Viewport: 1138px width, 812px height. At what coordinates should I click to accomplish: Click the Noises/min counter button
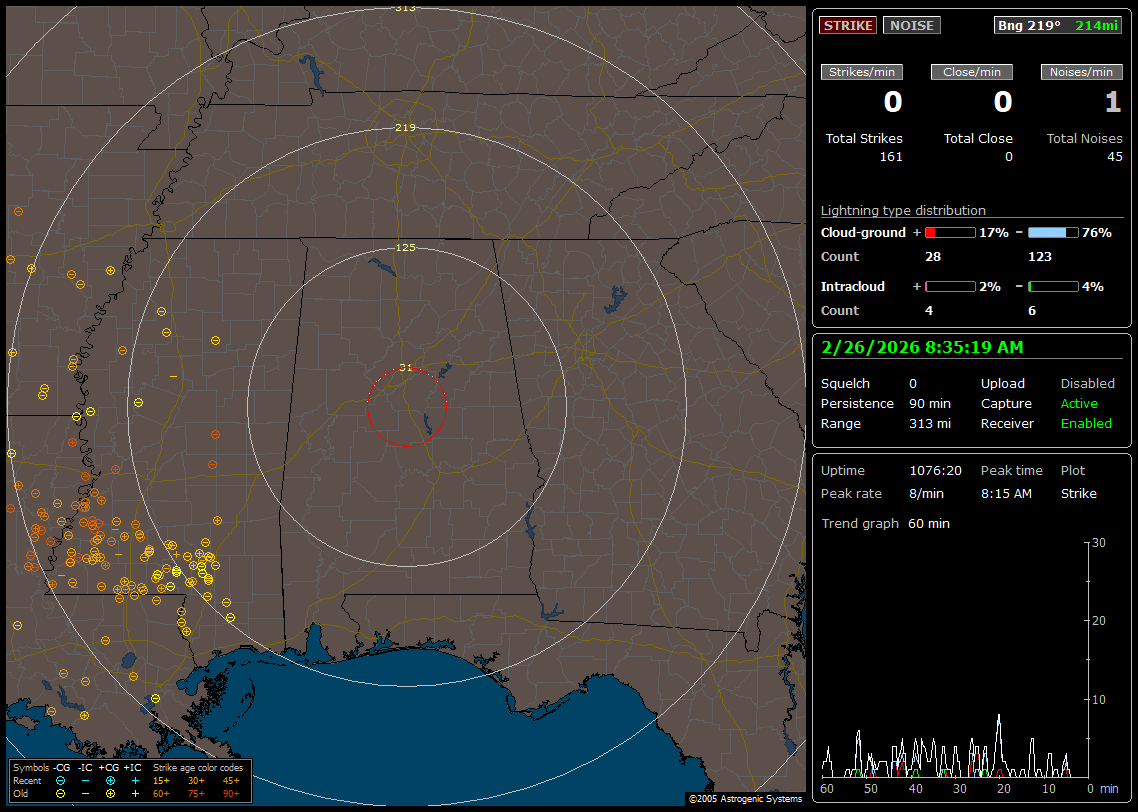1081,72
